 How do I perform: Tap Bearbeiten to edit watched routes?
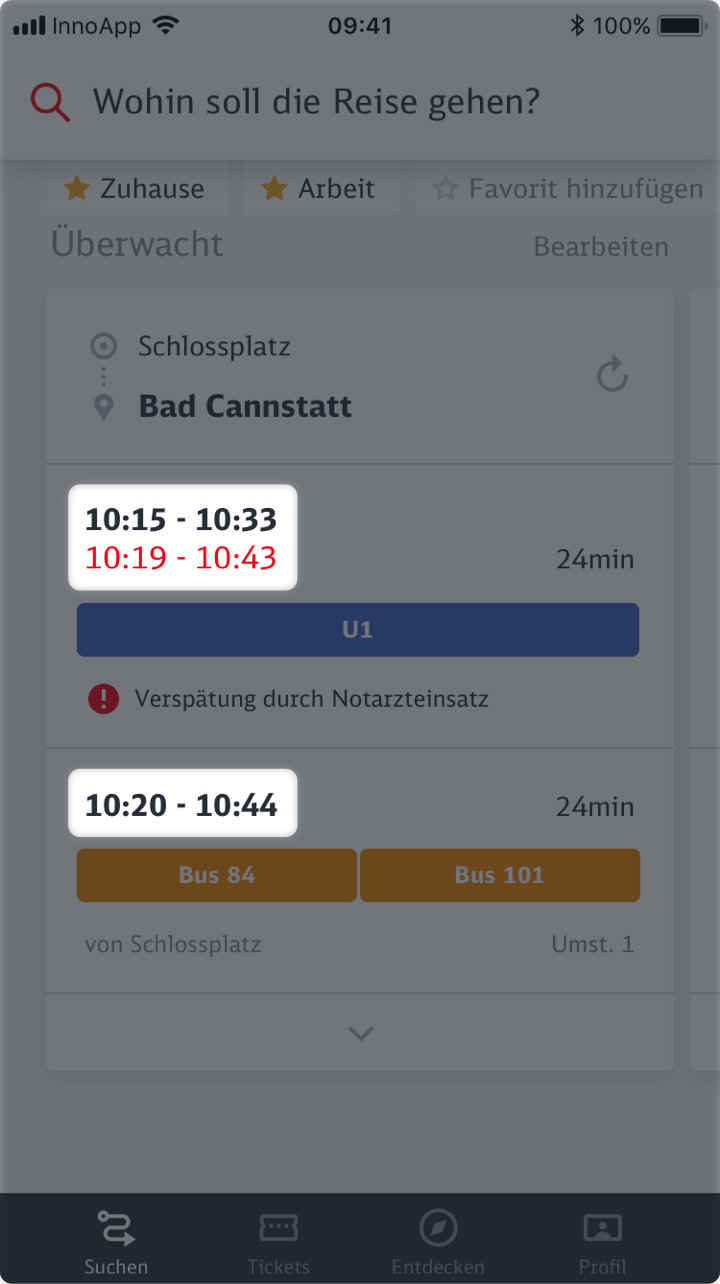click(600, 247)
